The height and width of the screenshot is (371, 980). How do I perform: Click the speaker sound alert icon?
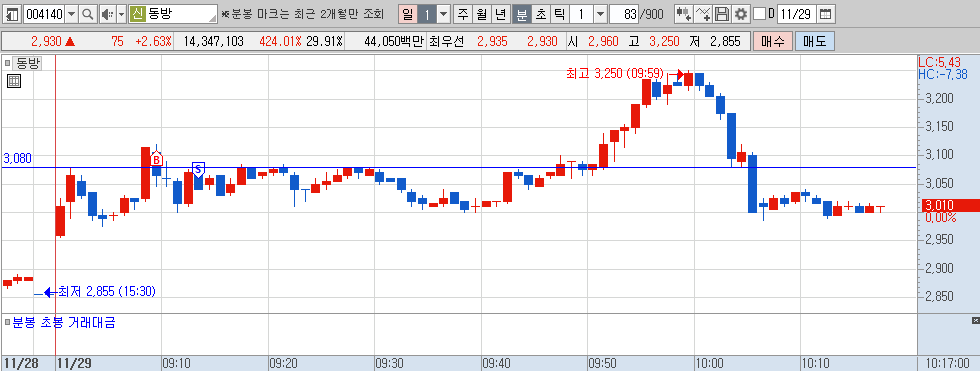(107, 14)
